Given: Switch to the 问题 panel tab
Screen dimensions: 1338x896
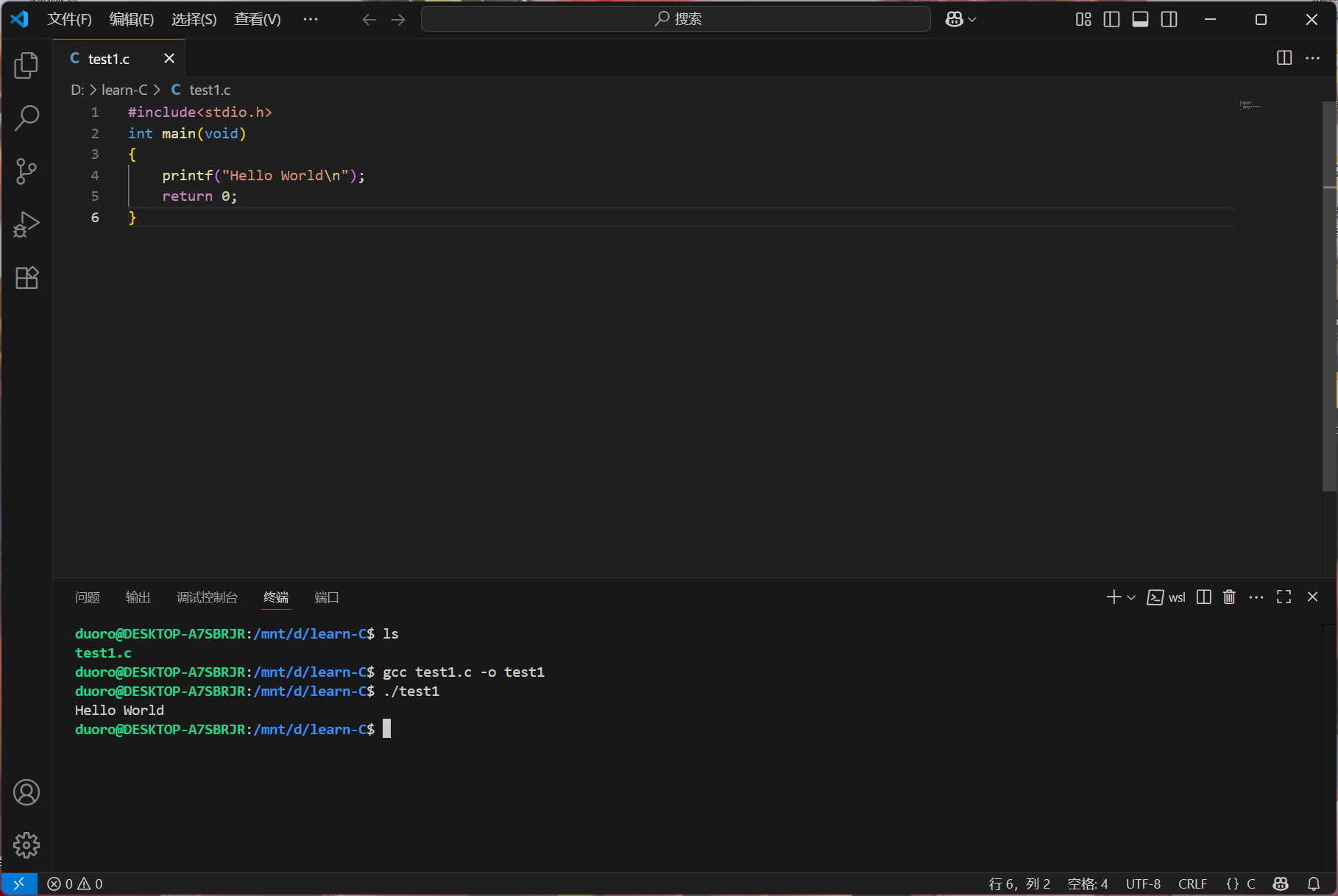Looking at the screenshot, I should click(88, 597).
